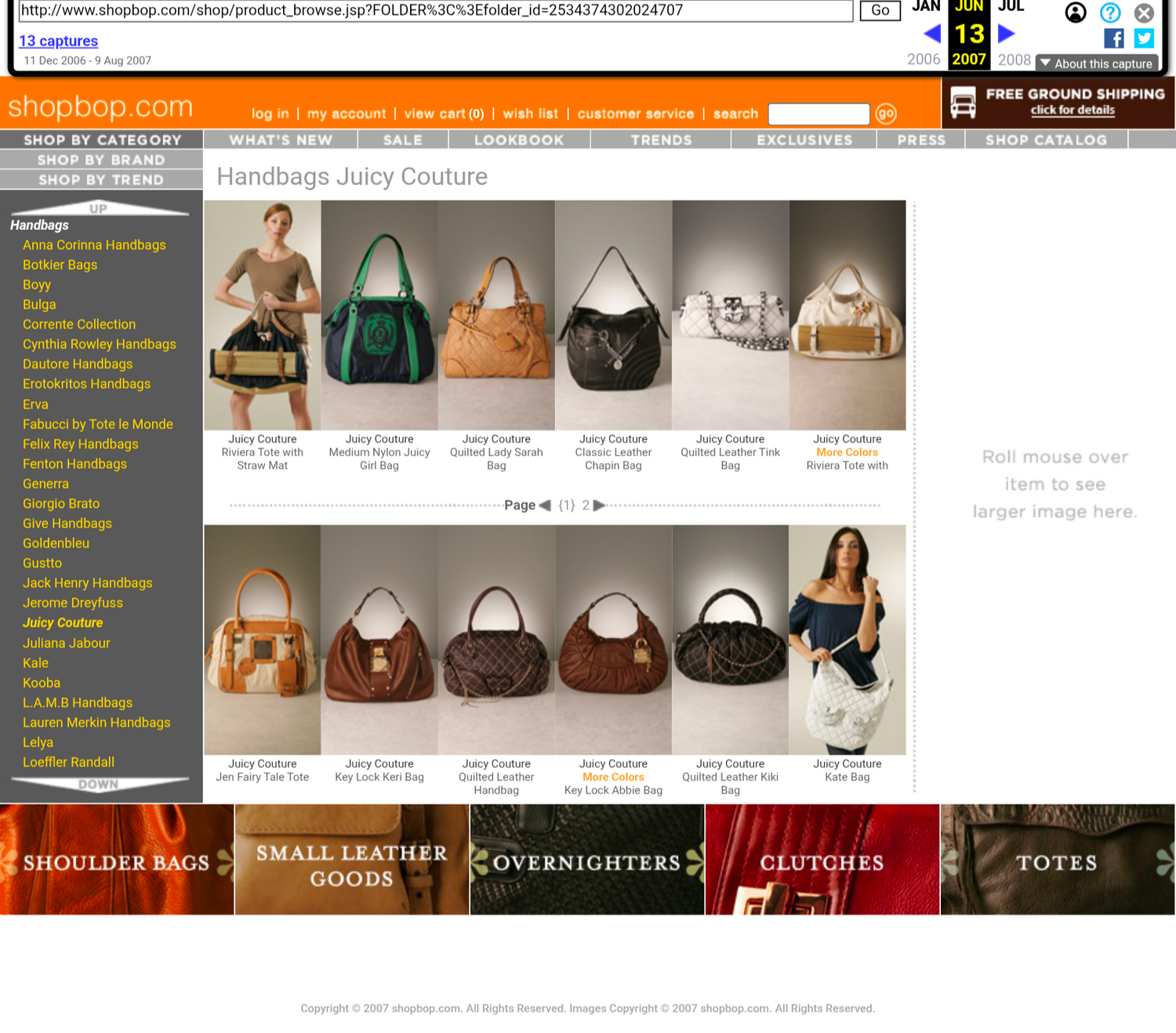
Task: Jump to the 2006 capture year
Action: click(924, 60)
